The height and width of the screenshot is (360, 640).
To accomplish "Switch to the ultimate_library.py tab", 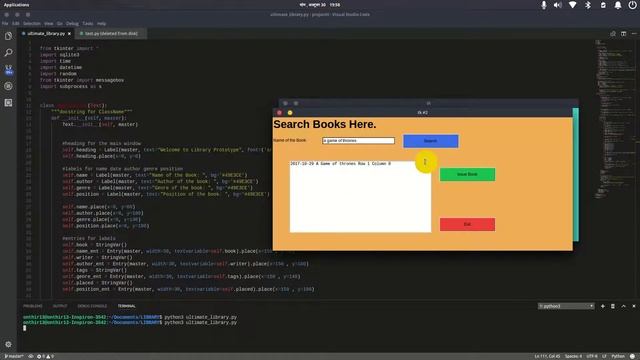I will pos(46,33).
